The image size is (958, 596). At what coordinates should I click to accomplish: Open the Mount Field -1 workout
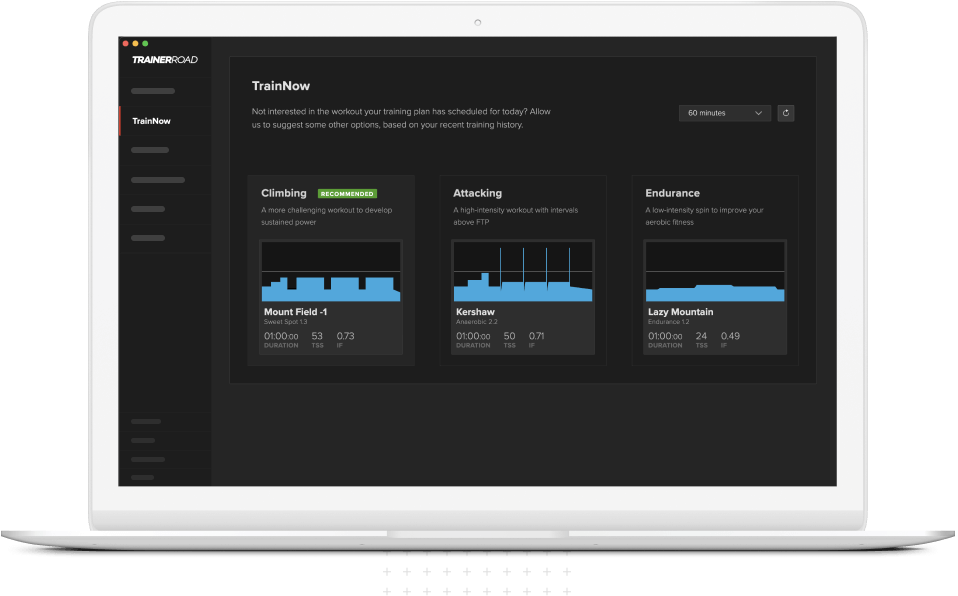[294, 311]
